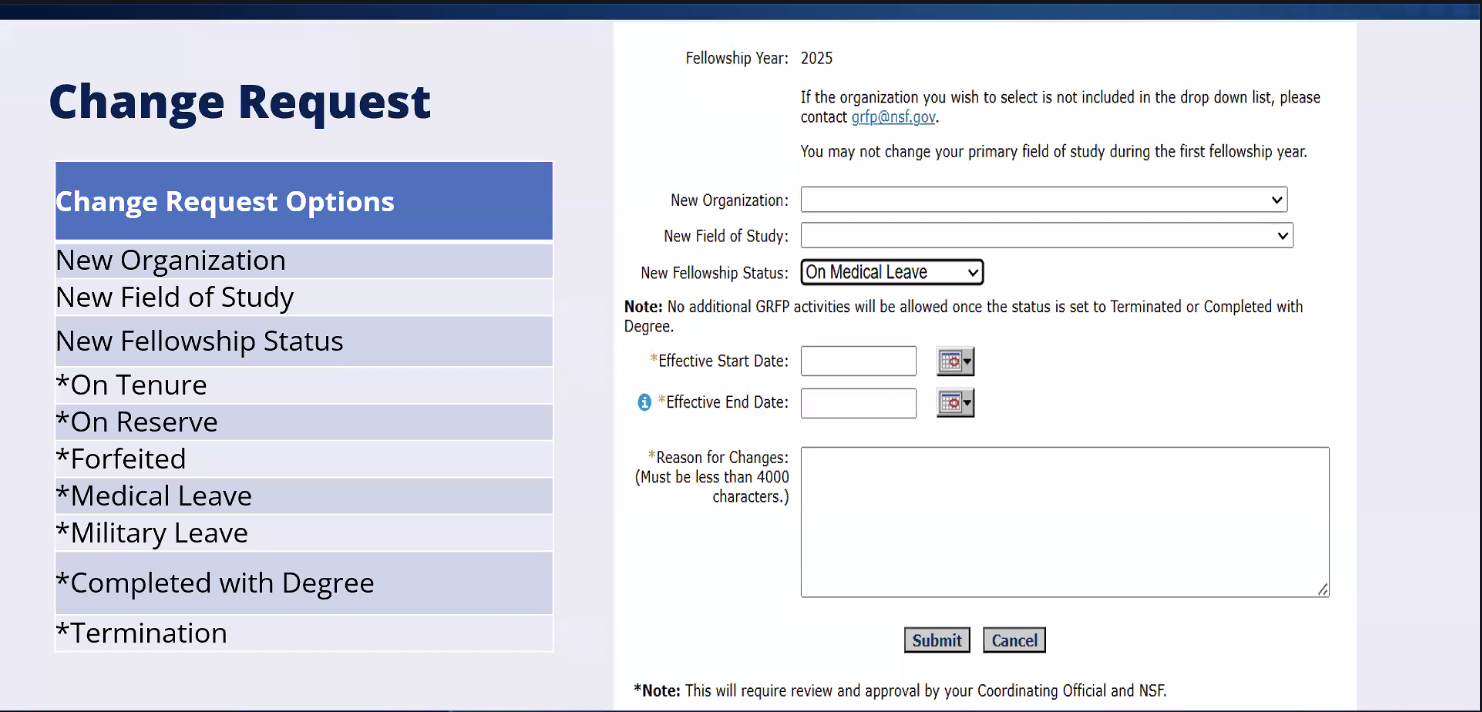Viewport: 1482px width, 712px height.
Task: Focus the Reason for Changes text area
Action: pyautogui.click(x=1065, y=522)
